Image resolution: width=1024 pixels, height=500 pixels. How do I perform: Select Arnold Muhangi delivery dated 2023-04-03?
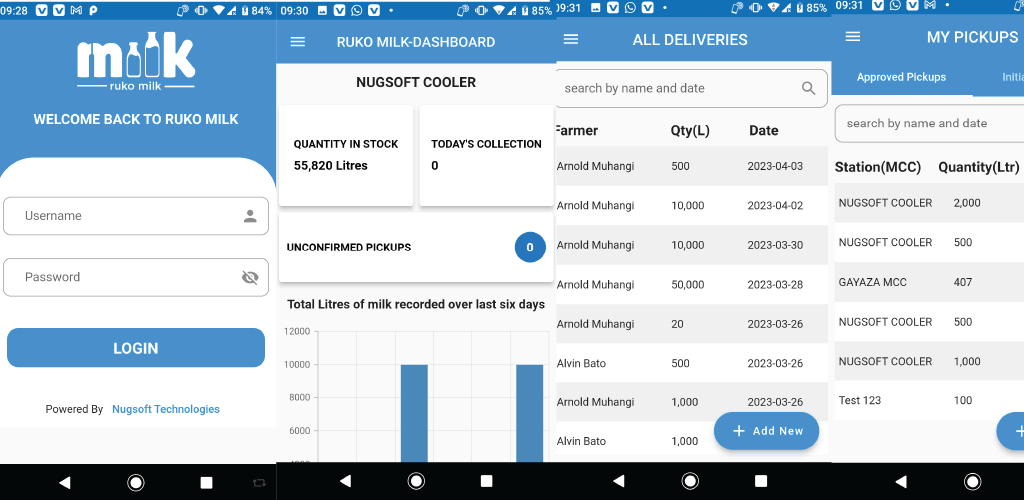(x=692, y=166)
